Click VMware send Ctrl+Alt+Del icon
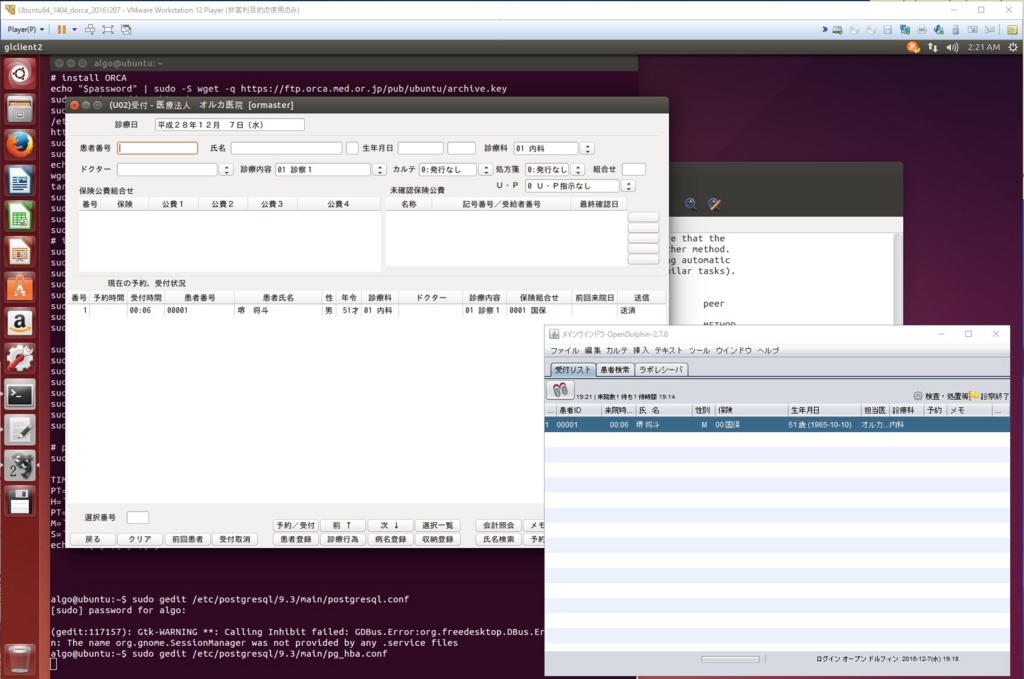Screen dimensions: 1024x679 (x=90, y=29)
